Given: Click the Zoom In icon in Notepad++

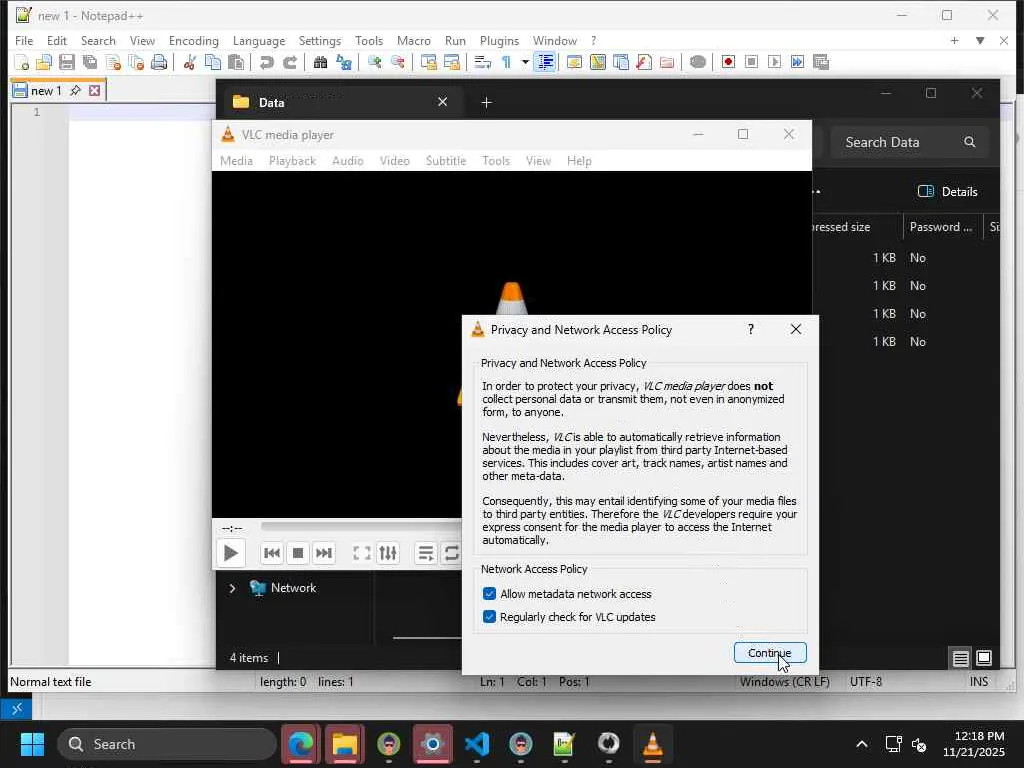Looking at the screenshot, I should tap(374, 62).
